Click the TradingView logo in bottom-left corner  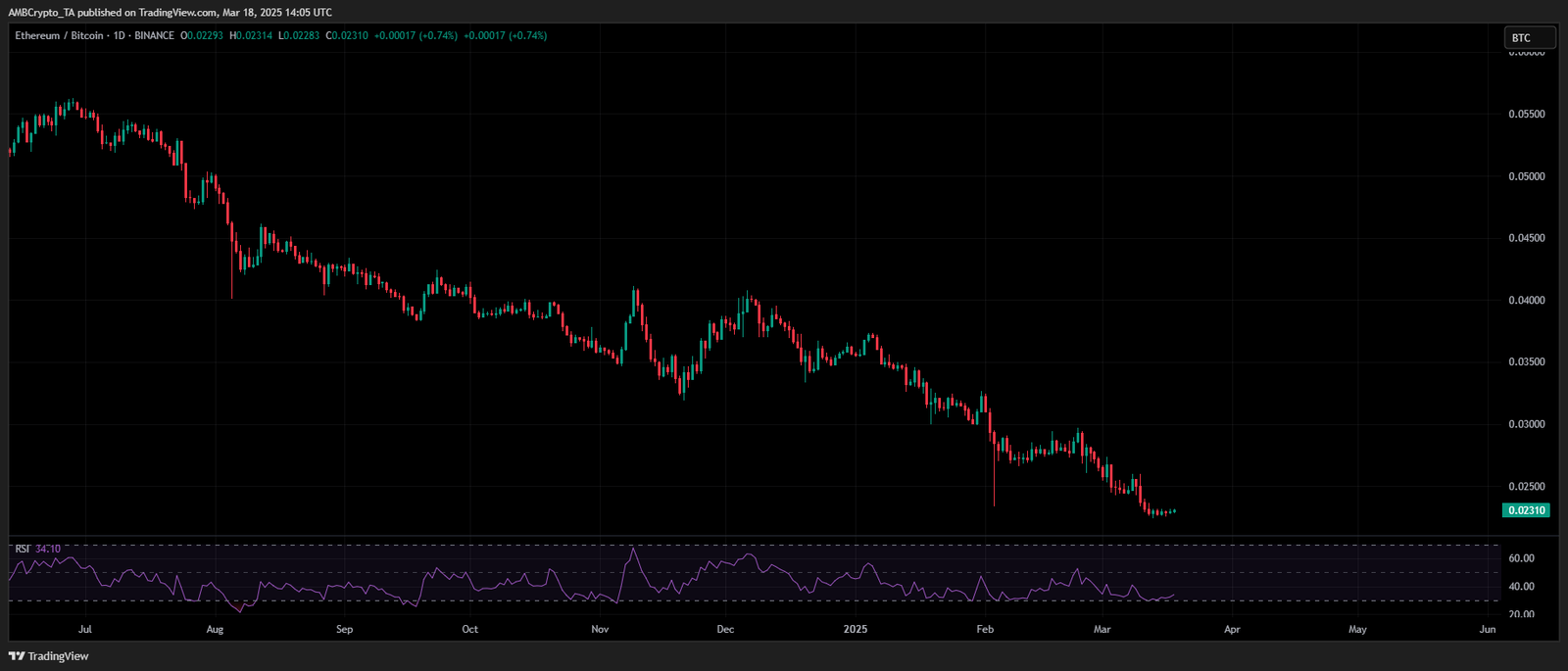[49, 656]
